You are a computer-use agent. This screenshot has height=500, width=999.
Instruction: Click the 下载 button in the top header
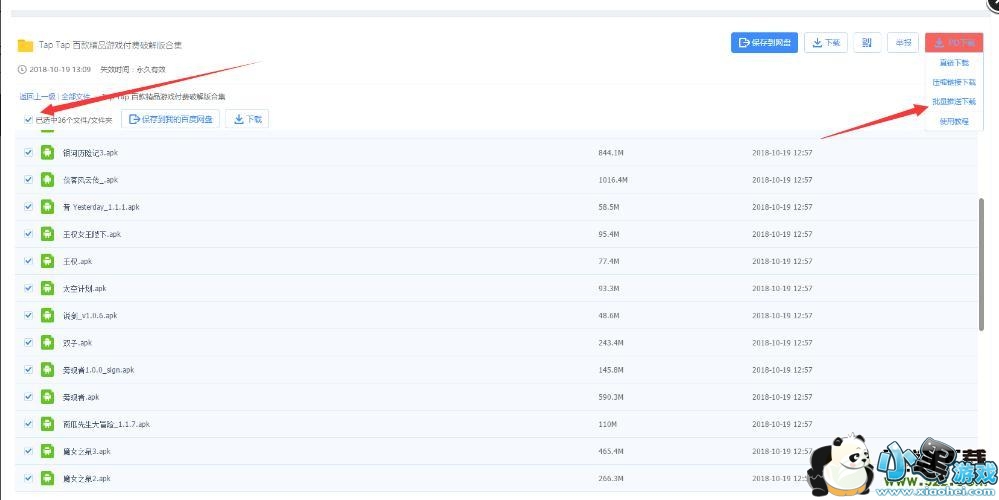pyautogui.click(x=826, y=43)
